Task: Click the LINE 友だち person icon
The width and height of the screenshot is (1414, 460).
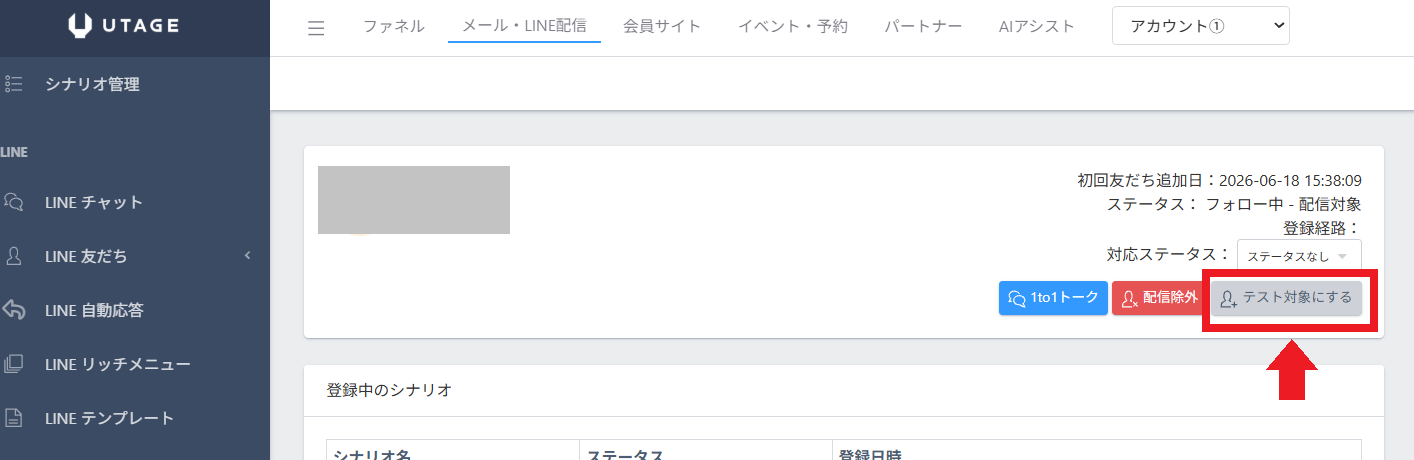Action: click(14, 256)
